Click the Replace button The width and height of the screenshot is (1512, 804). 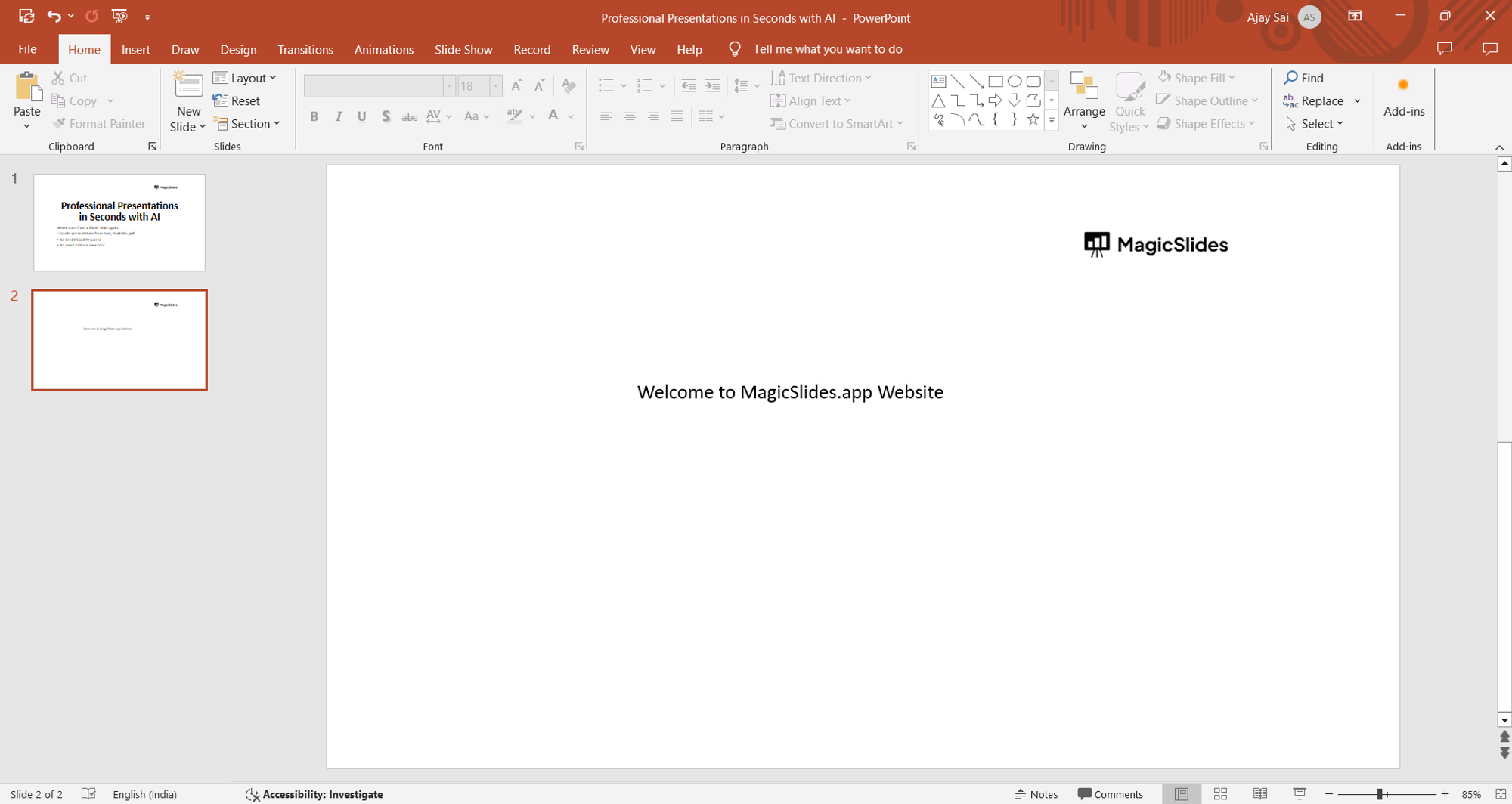(x=1314, y=100)
